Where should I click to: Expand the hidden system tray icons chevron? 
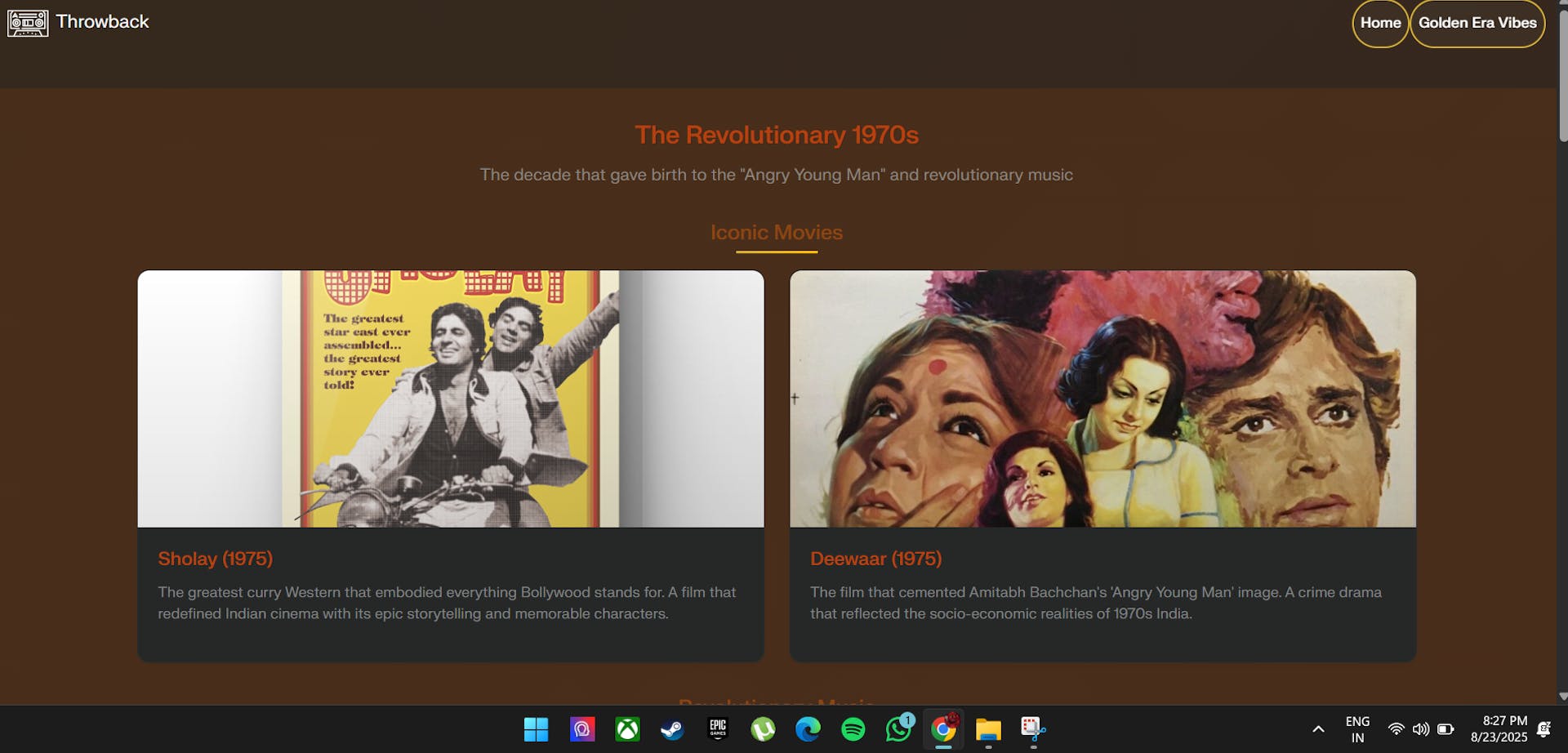tap(1318, 729)
